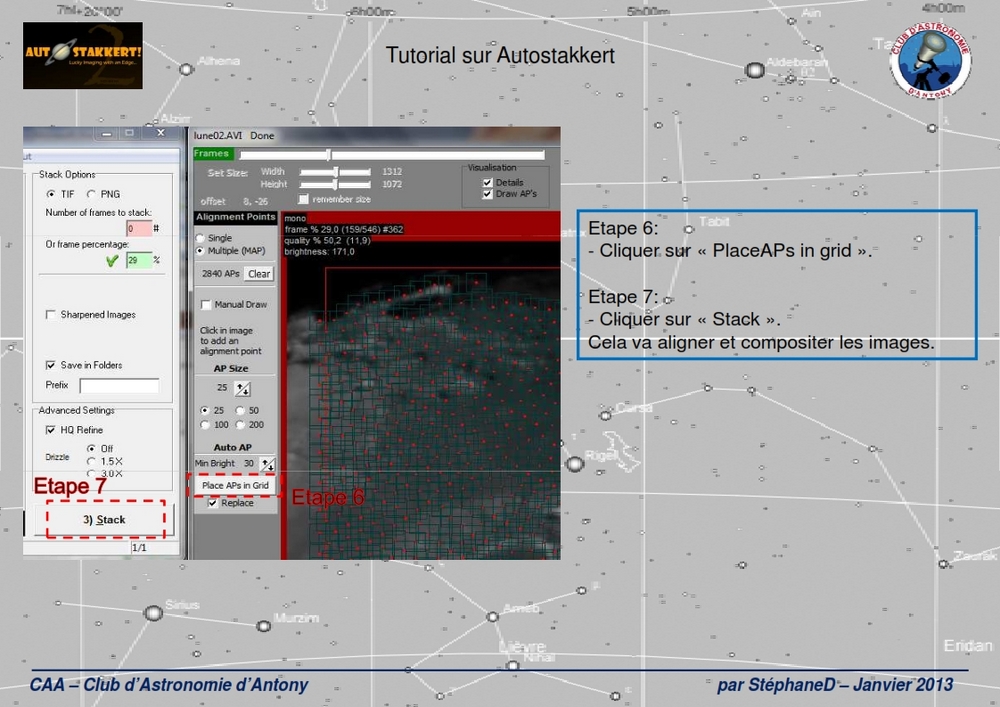Click the number of frames to stack field
1000x707 pixels.
point(138,228)
